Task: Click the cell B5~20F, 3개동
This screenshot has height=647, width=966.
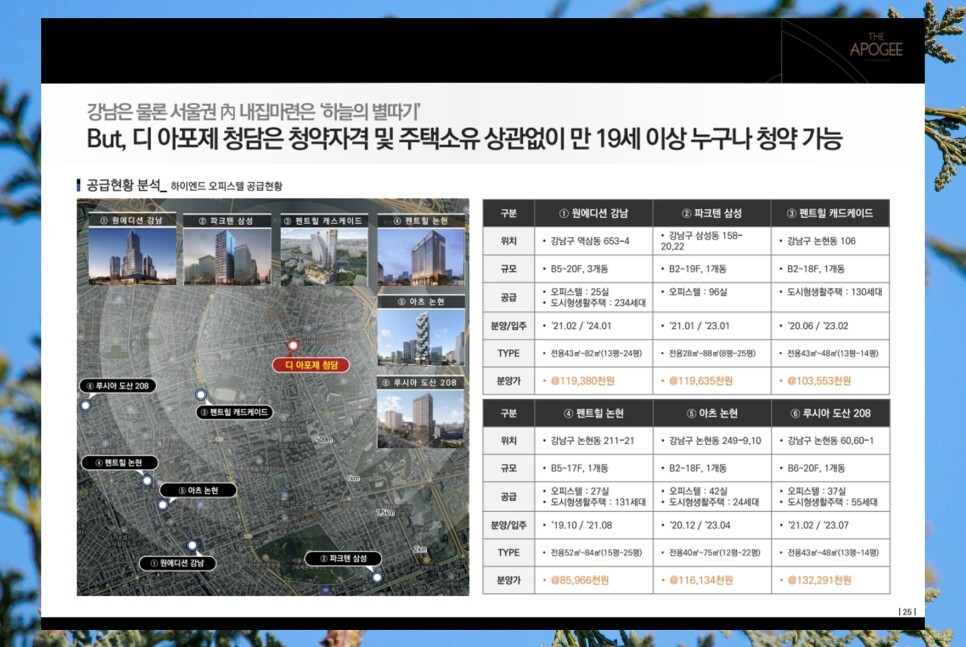Action: click(x=593, y=269)
